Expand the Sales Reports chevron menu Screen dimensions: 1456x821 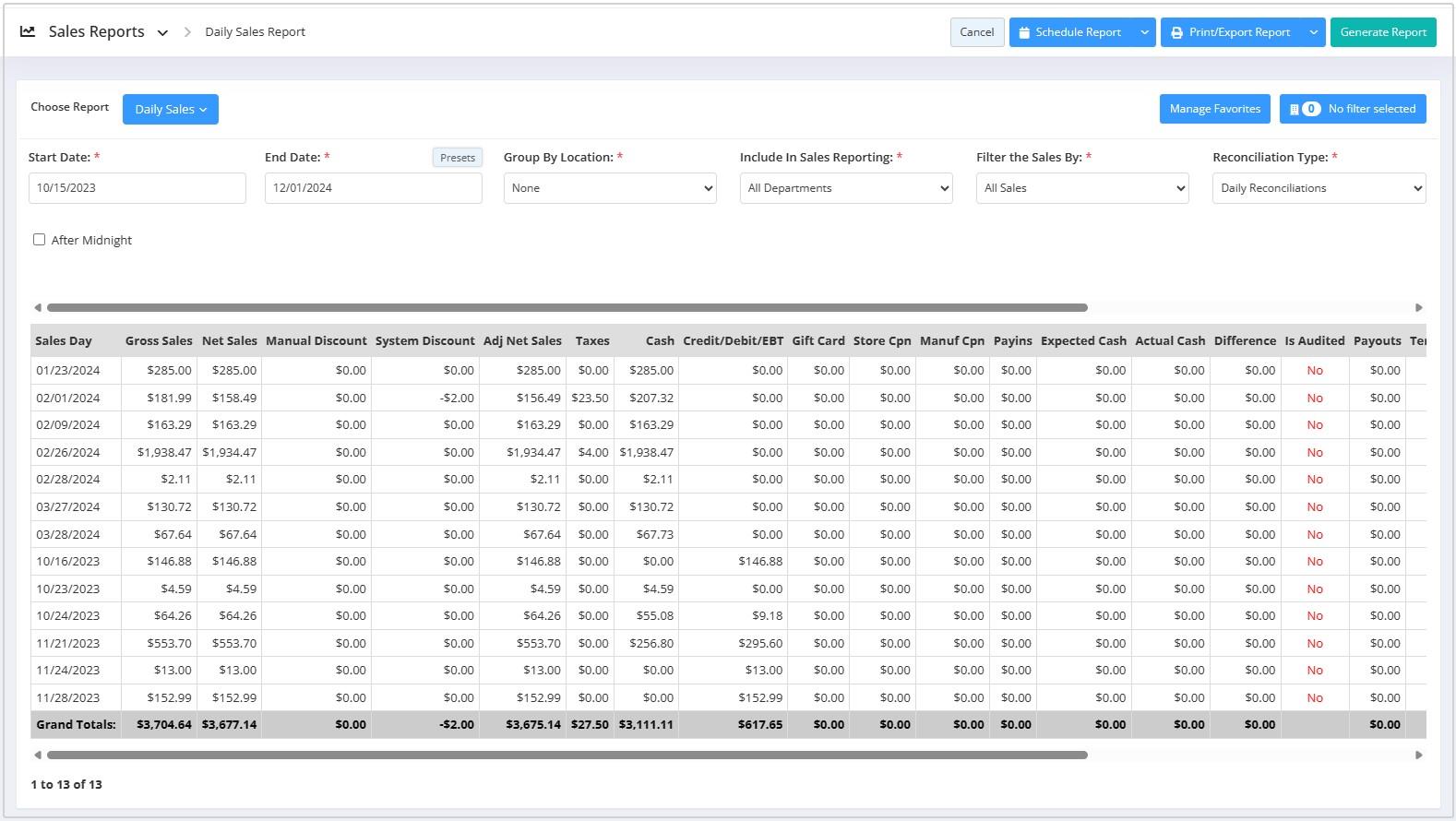click(162, 32)
